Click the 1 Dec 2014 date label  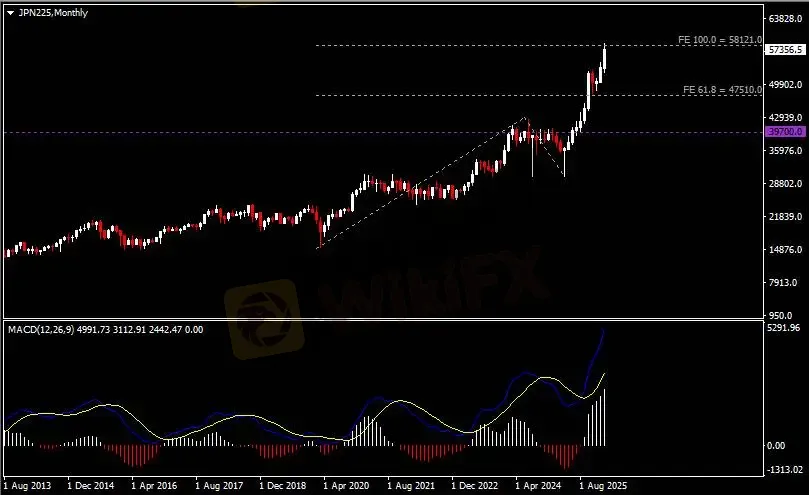tap(91, 486)
